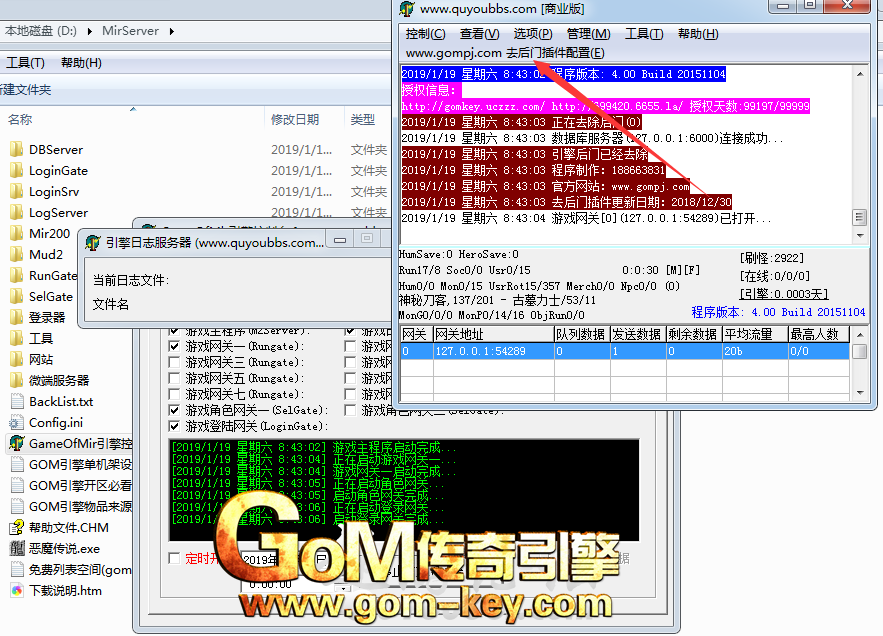The width and height of the screenshot is (883, 636).
Task: Click log pane scrollbar down arrow
Action: click(x=859, y=235)
